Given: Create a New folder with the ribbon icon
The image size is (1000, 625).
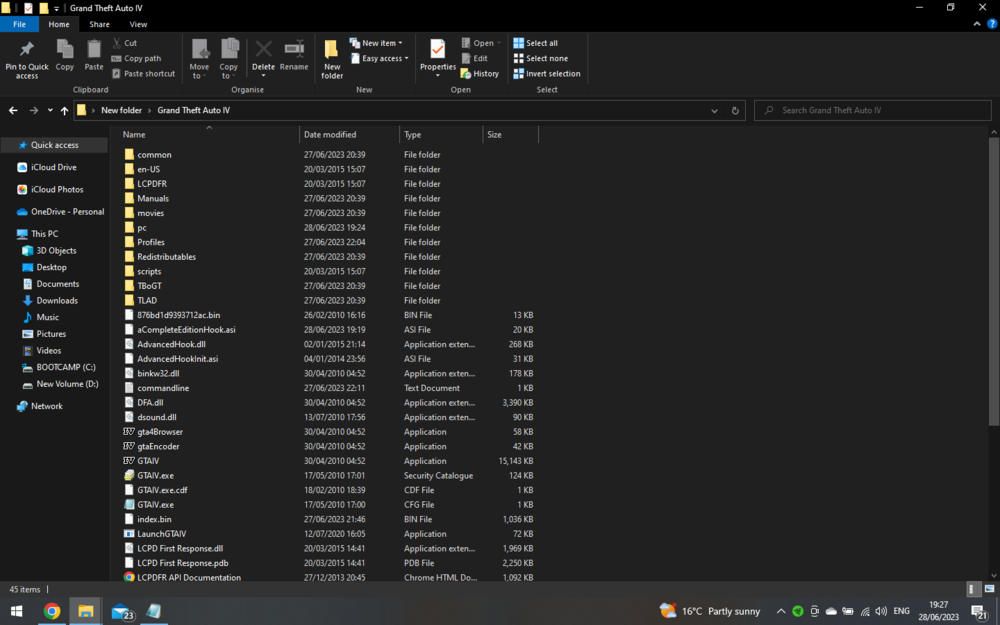Looking at the screenshot, I should click(332, 57).
